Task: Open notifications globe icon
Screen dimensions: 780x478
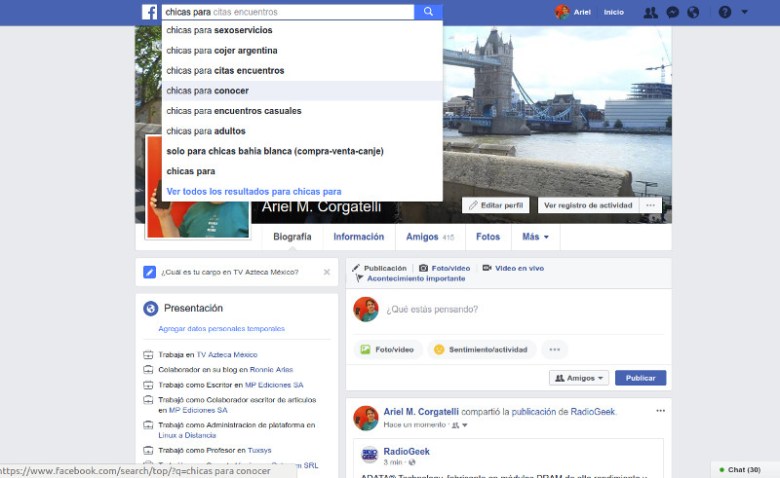Action: 693,12
